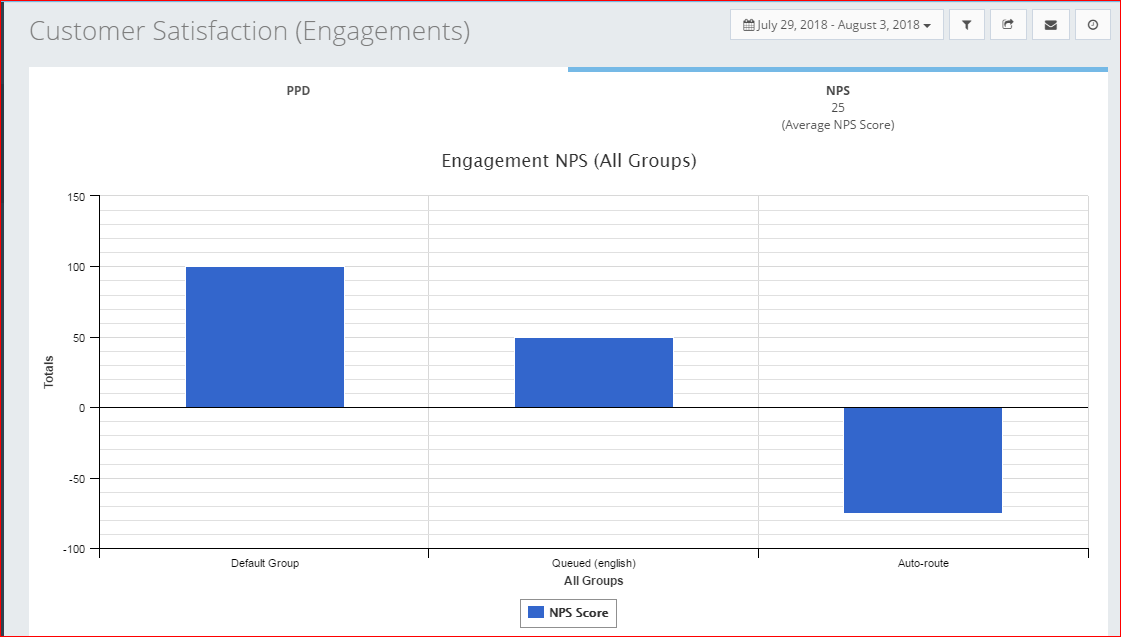Click the (Average NPS Score) caption
This screenshot has height=637, width=1121.
pyautogui.click(x=838, y=125)
